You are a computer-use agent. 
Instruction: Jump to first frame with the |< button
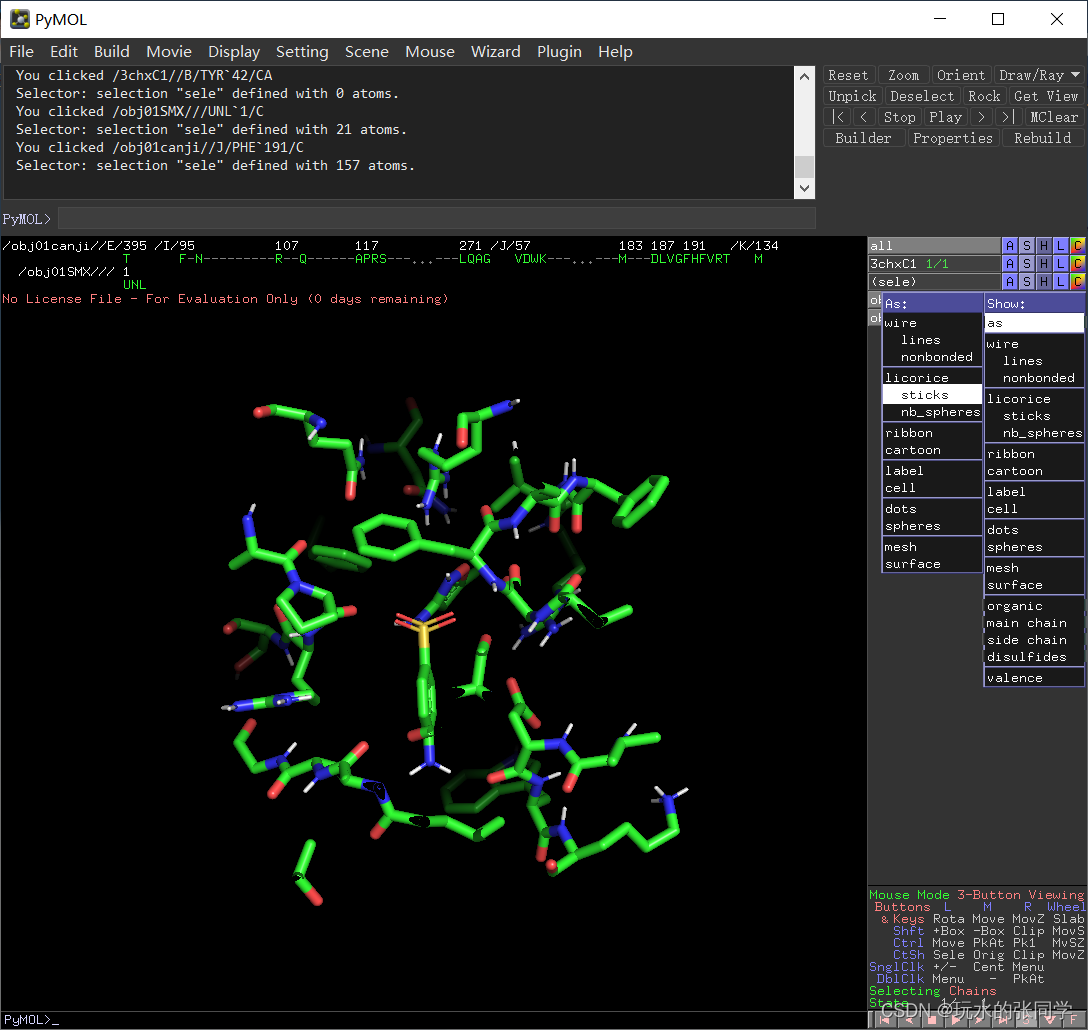pos(838,117)
